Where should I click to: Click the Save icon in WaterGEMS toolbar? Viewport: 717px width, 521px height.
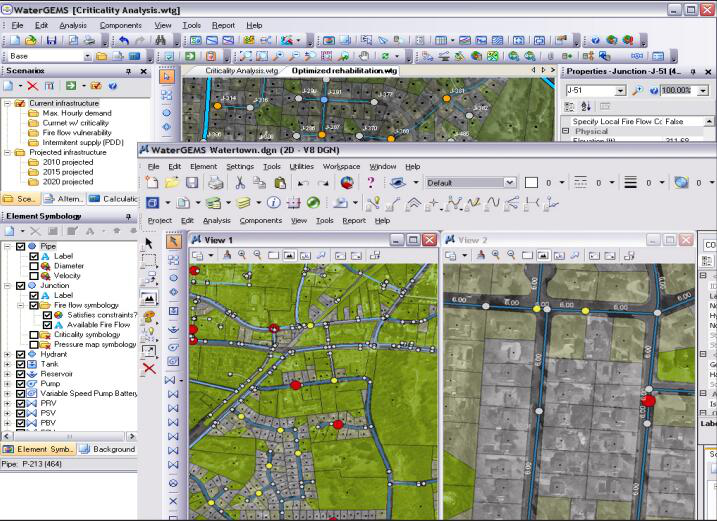(x=51, y=41)
